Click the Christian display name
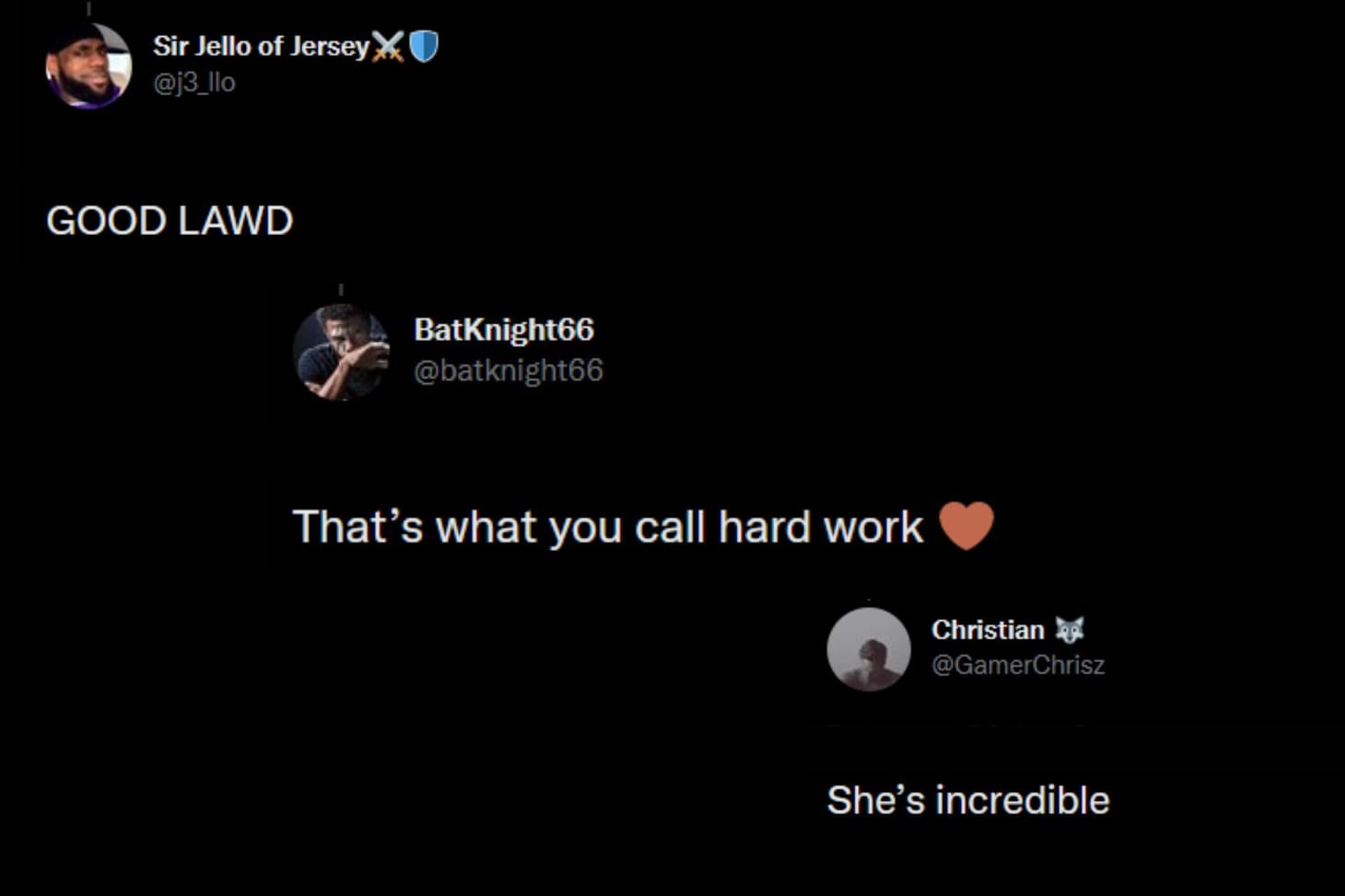The height and width of the screenshot is (896, 1345). 988,630
